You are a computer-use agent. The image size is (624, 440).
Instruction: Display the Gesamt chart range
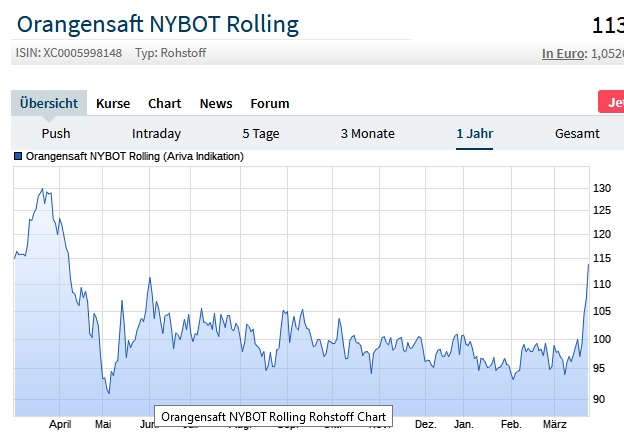click(577, 133)
